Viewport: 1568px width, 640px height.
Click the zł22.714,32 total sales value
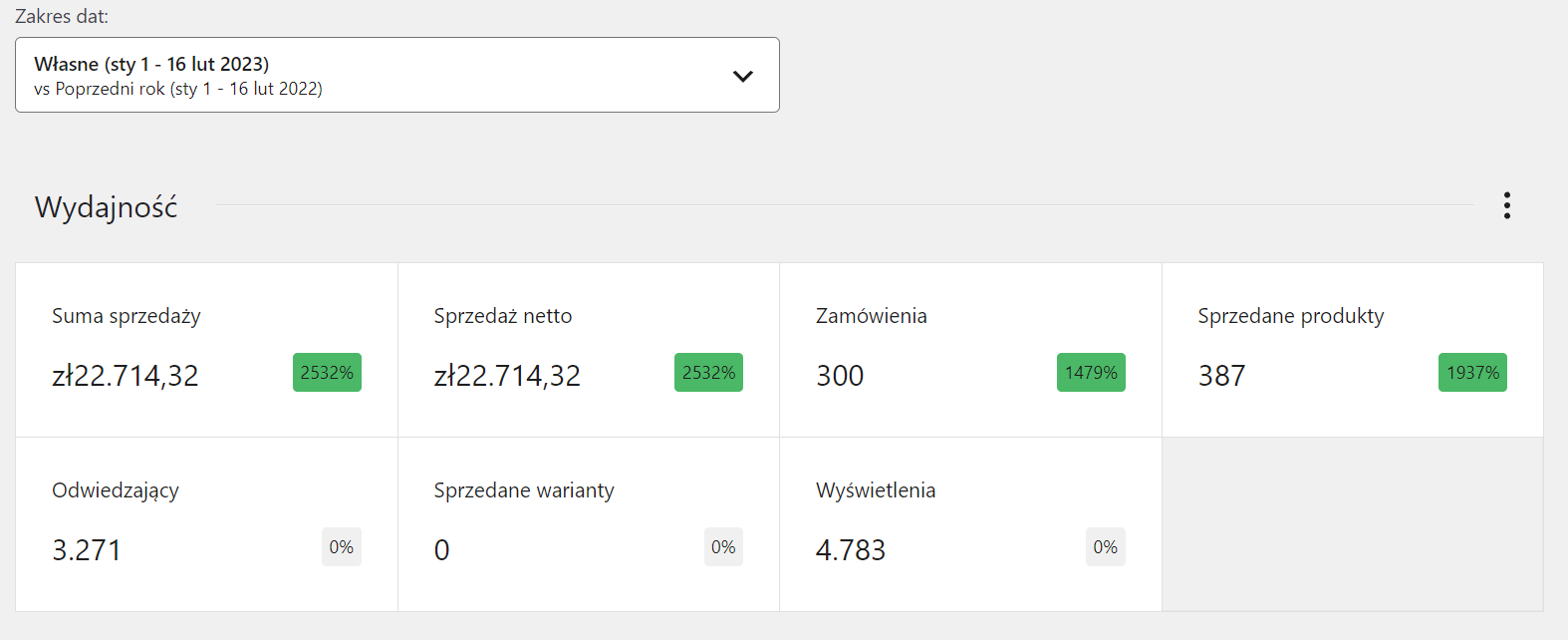(x=126, y=376)
